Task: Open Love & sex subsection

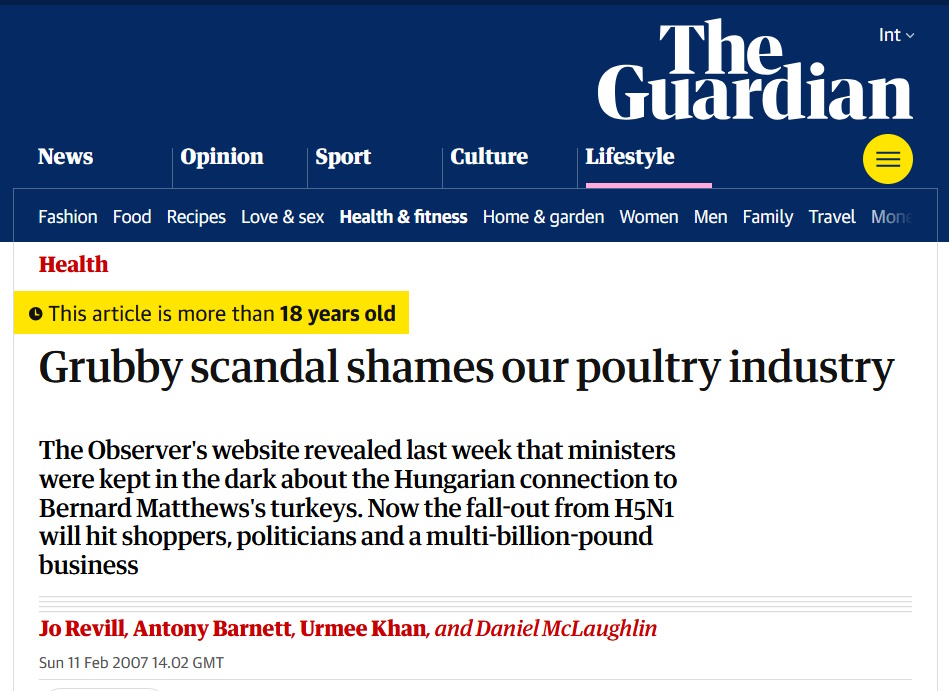Action: [283, 217]
